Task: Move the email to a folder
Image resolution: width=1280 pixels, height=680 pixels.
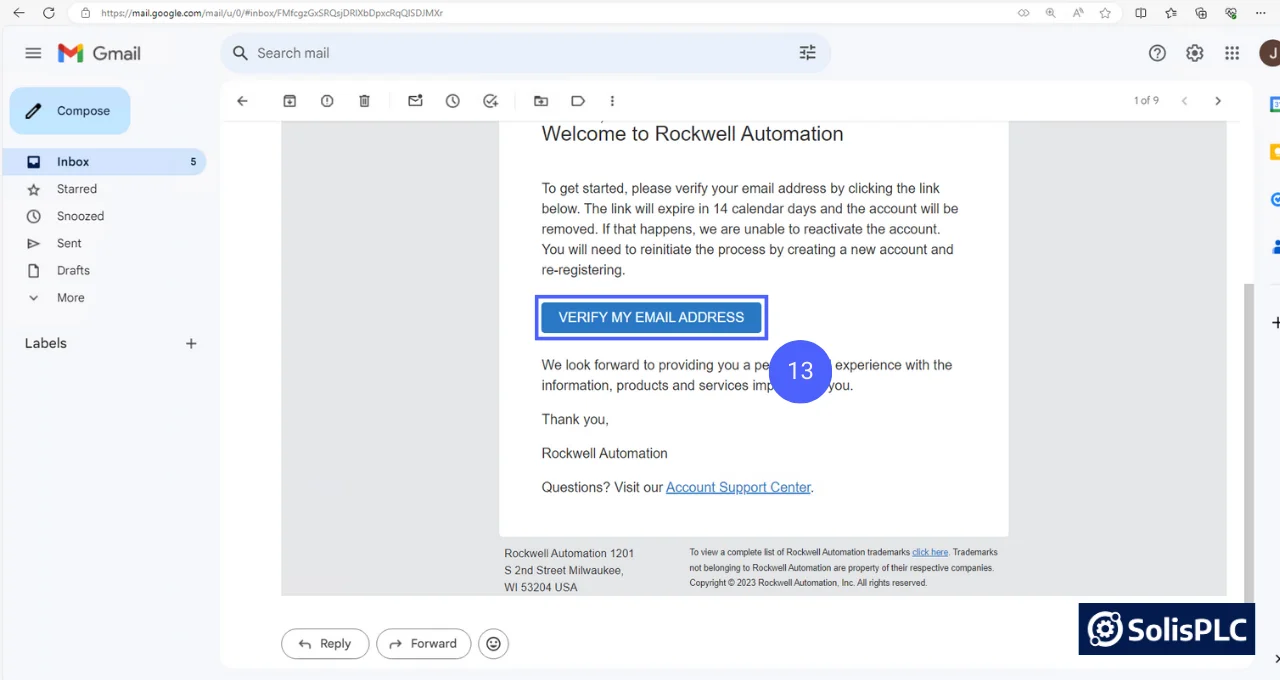Action: coord(541,100)
